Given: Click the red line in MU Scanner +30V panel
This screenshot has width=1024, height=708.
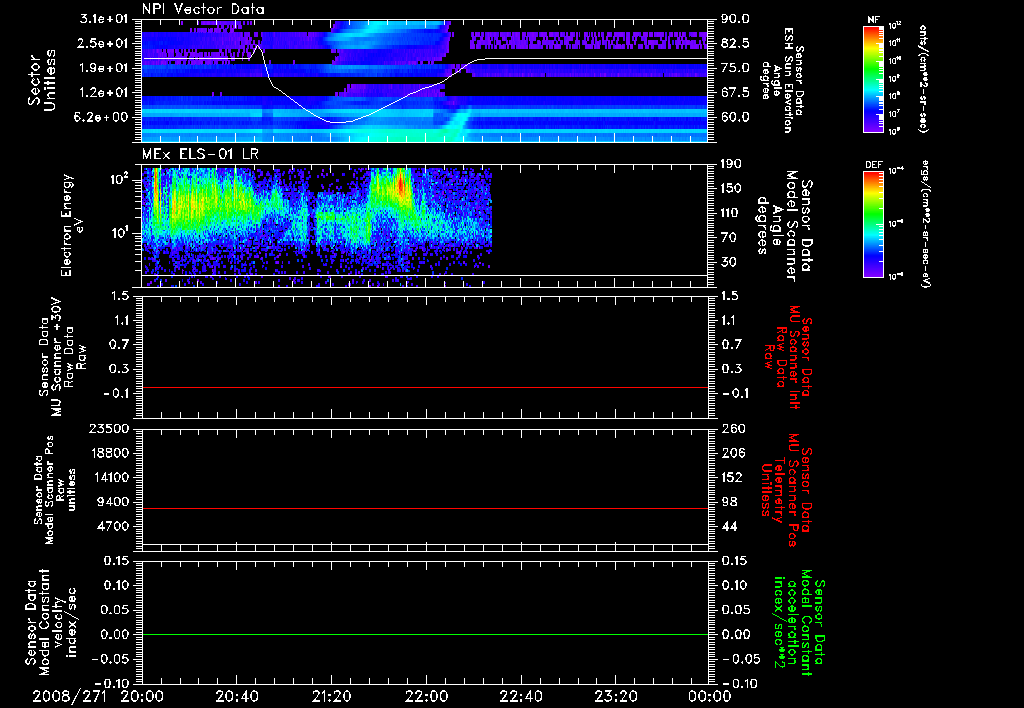Looking at the screenshot, I should (x=424, y=387).
